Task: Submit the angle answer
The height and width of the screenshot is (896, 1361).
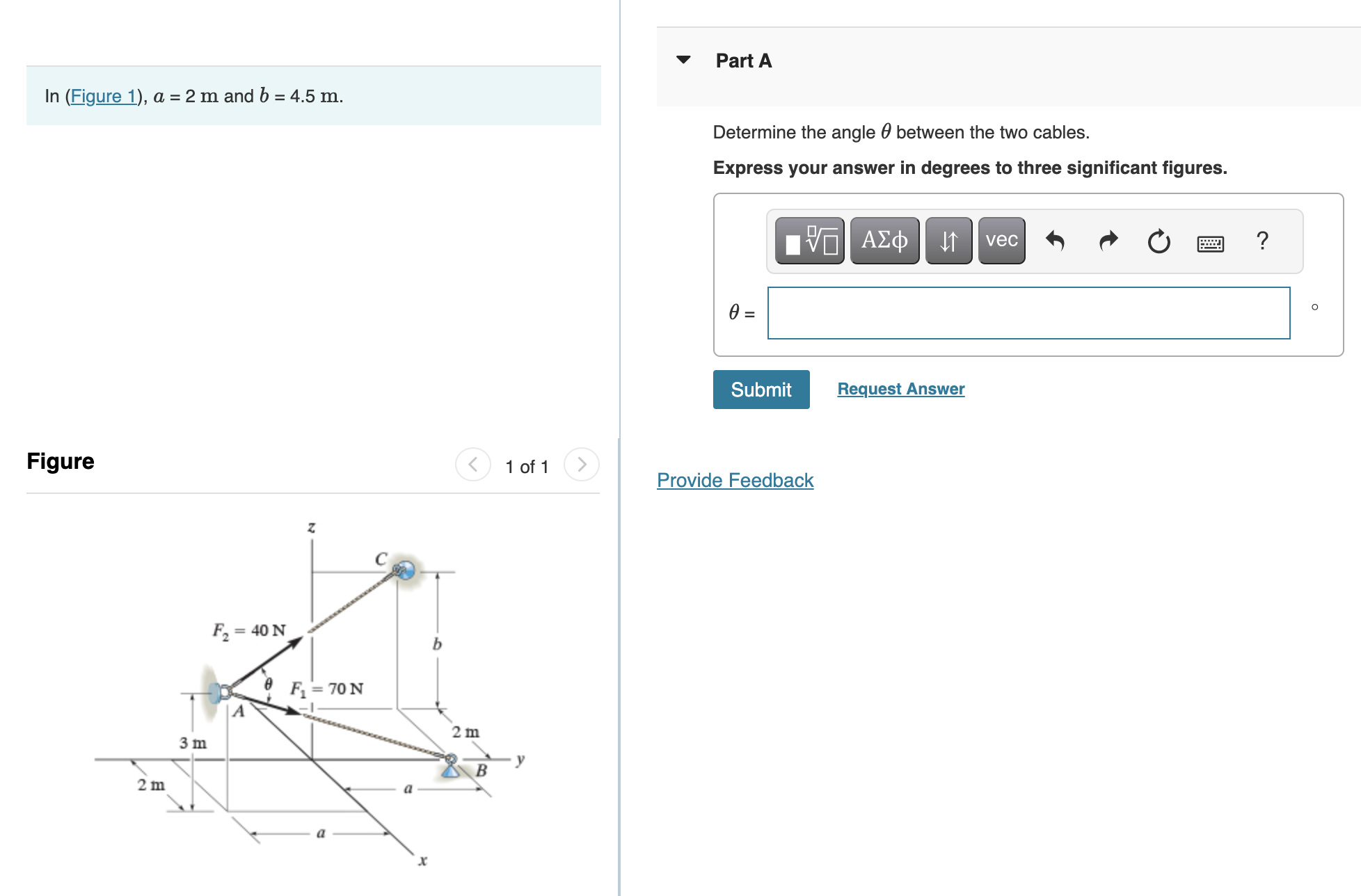Action: (x=761, y=389)
